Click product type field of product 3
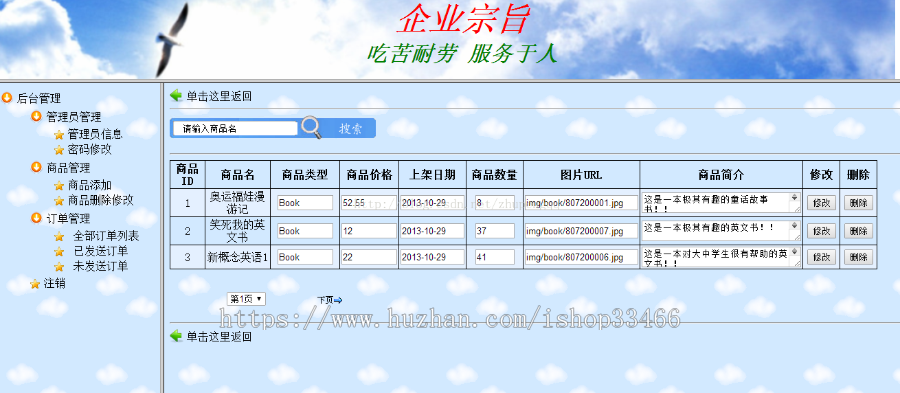 [305, 257]
